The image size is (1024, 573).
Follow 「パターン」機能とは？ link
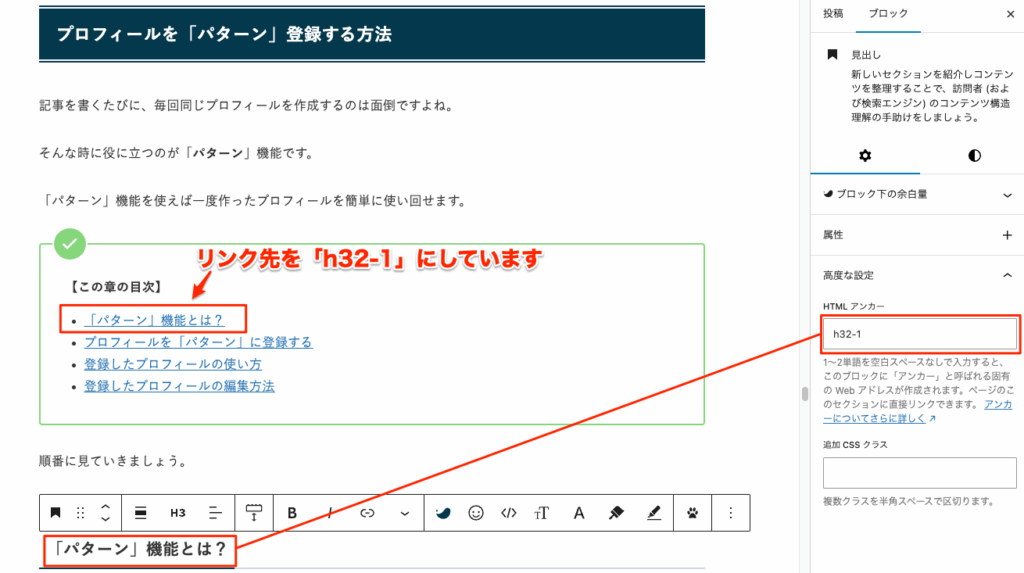point(155,320)
